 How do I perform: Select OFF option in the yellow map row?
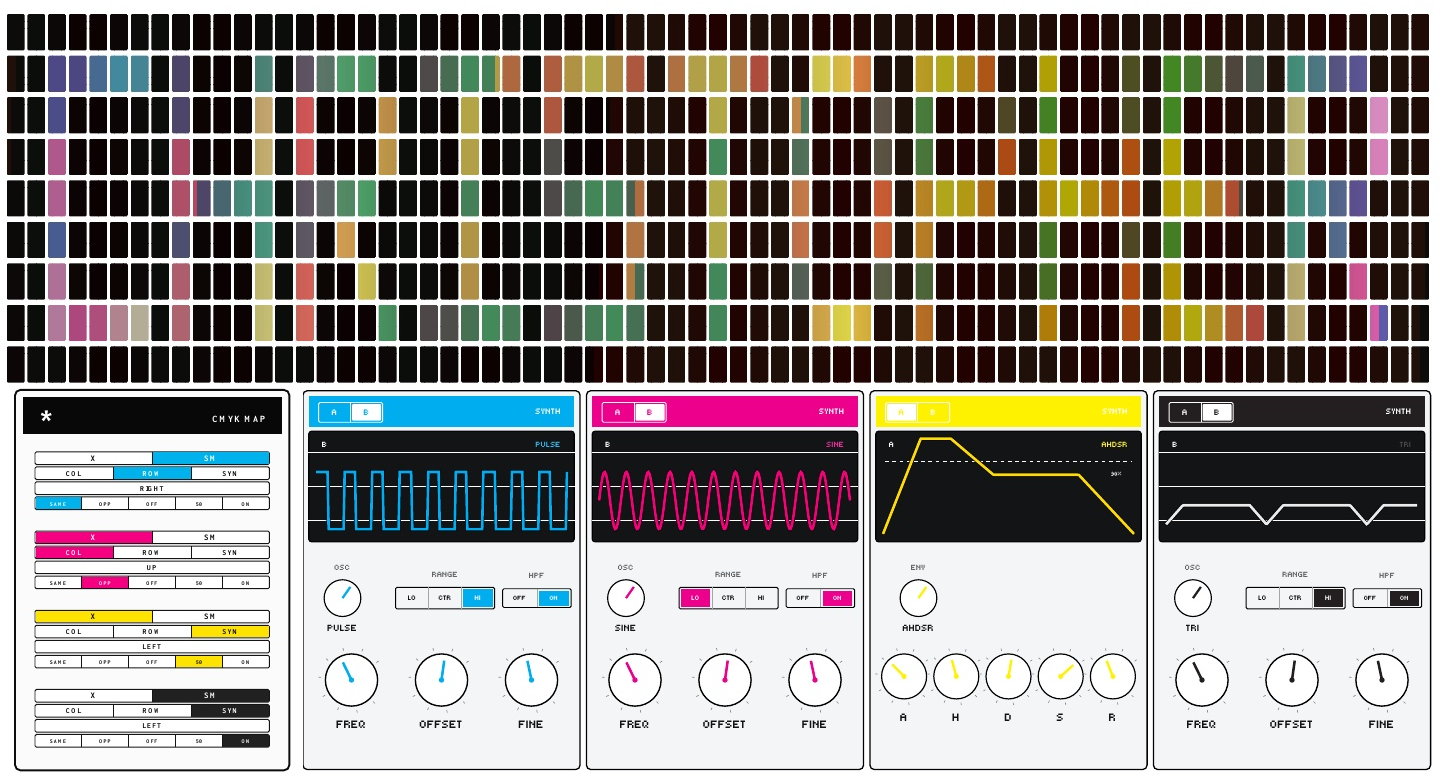pyautogui.click(x=152, y=661)
